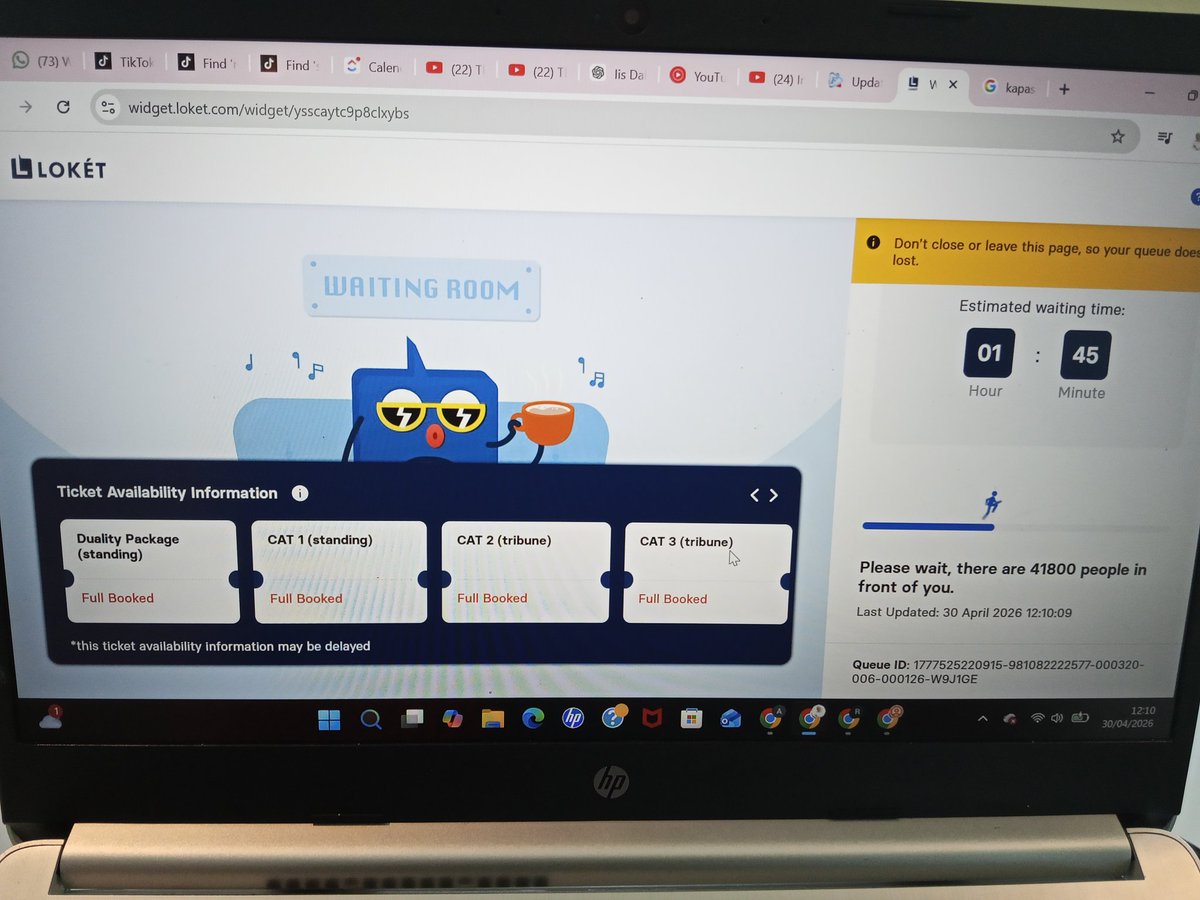Click the warning info icon in yellow banner
This screenshot has height=900, width=1200.
[x=873, y=243]
